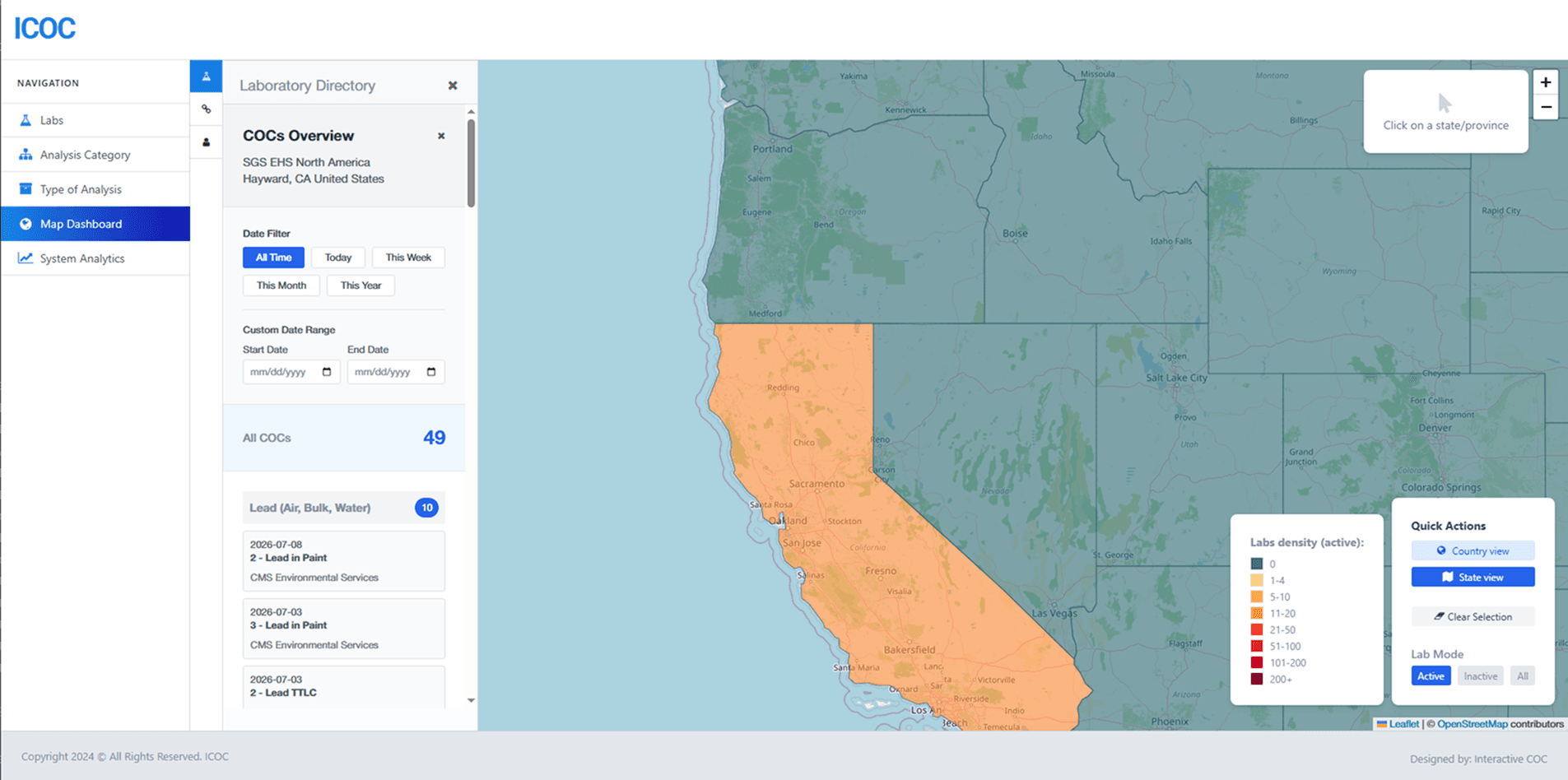Close the Laboratory Directory panel

(x=453, y=86)
